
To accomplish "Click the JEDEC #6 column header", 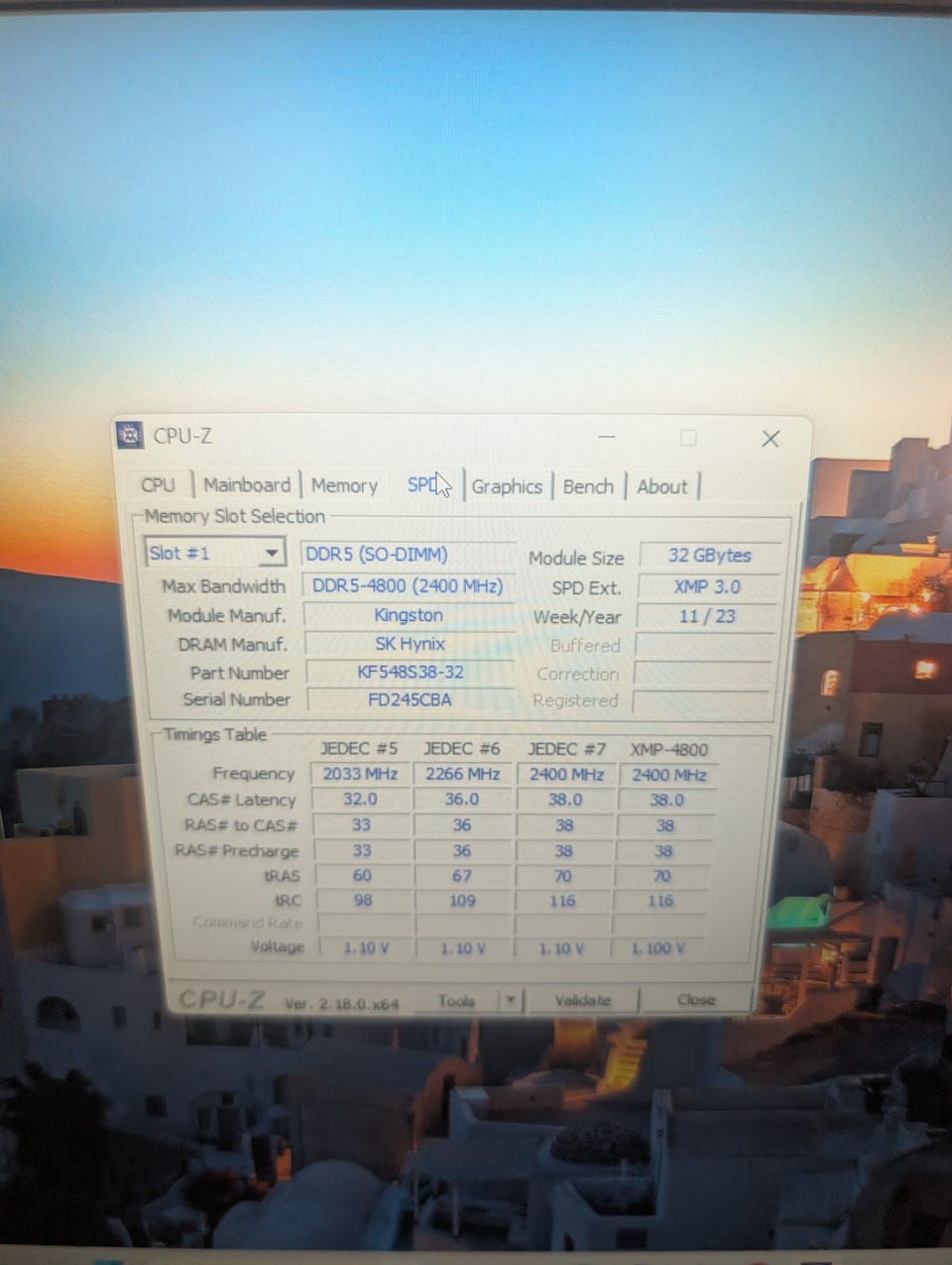I will (462, 748).
